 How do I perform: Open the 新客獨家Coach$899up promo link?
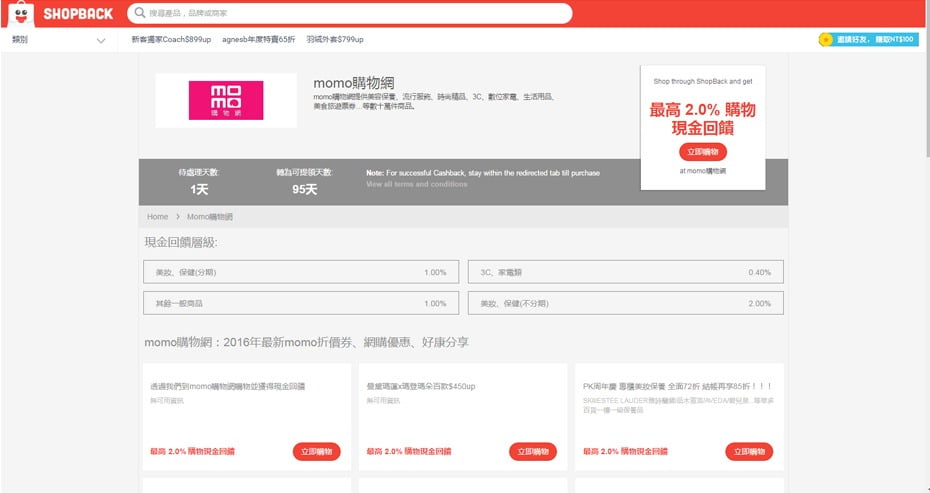tap(171, 39)
